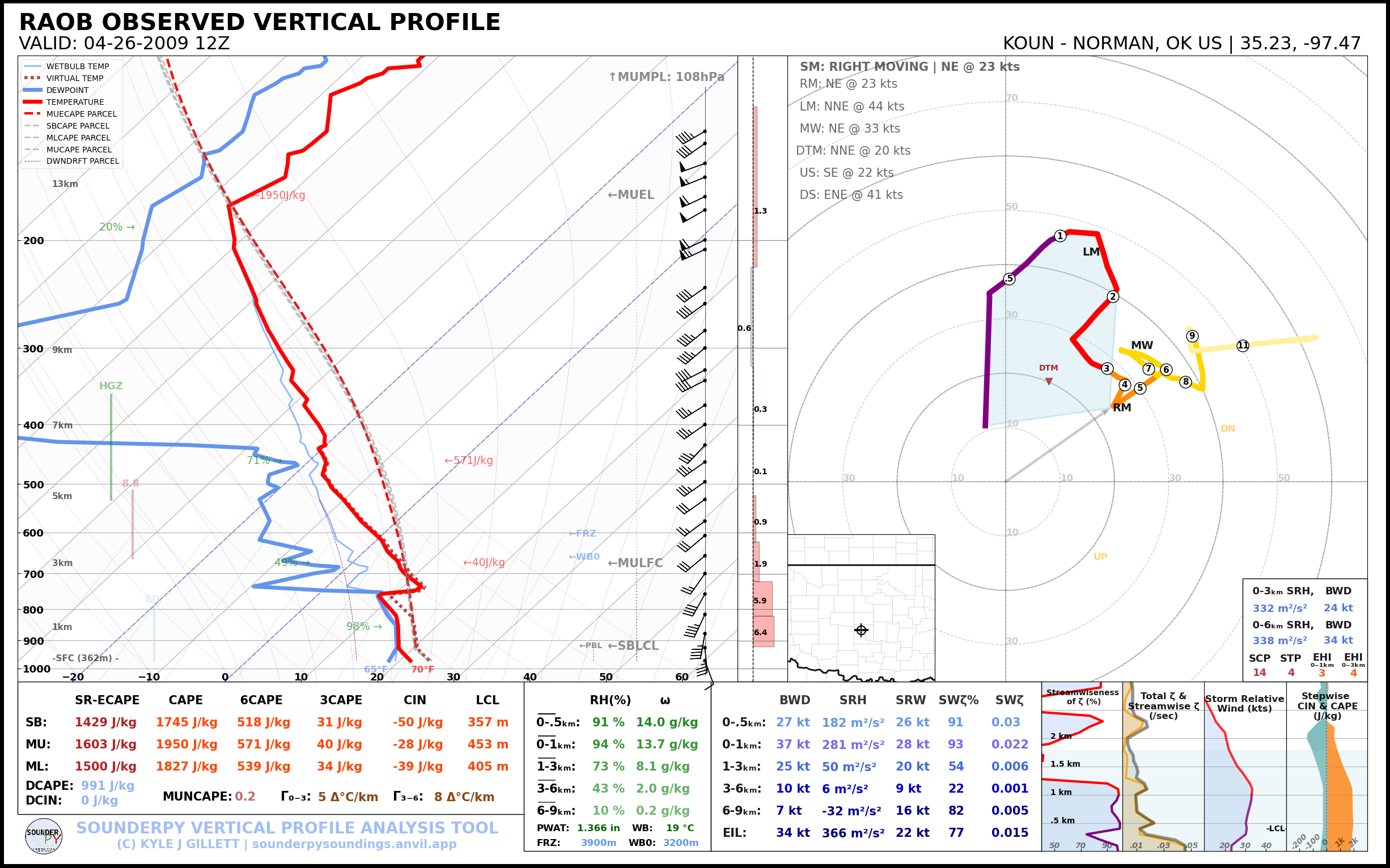Screen dimensions: 1390x868
Task: Click the crosshair station marker on map
Action: click(x=861, y=631)
